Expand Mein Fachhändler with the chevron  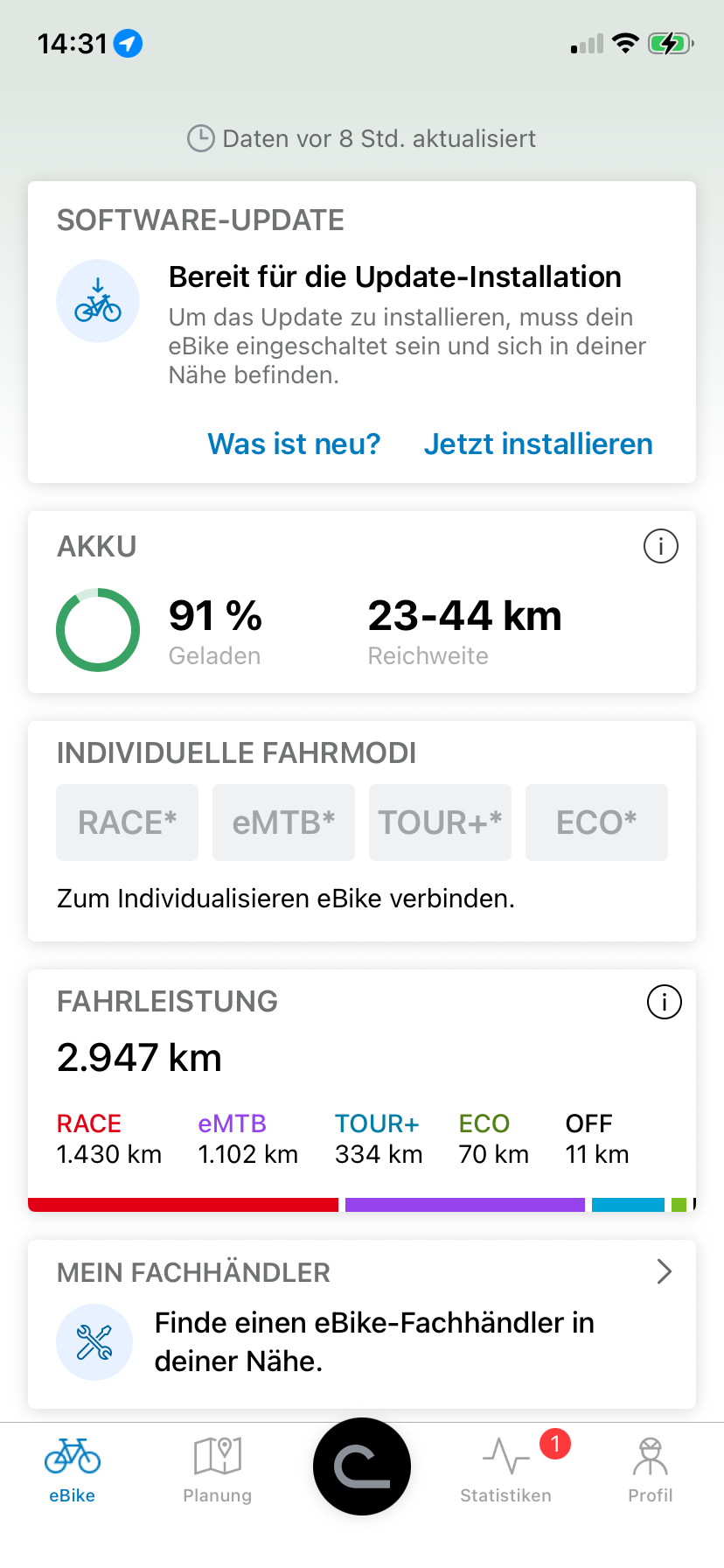tap(665, 1271)
